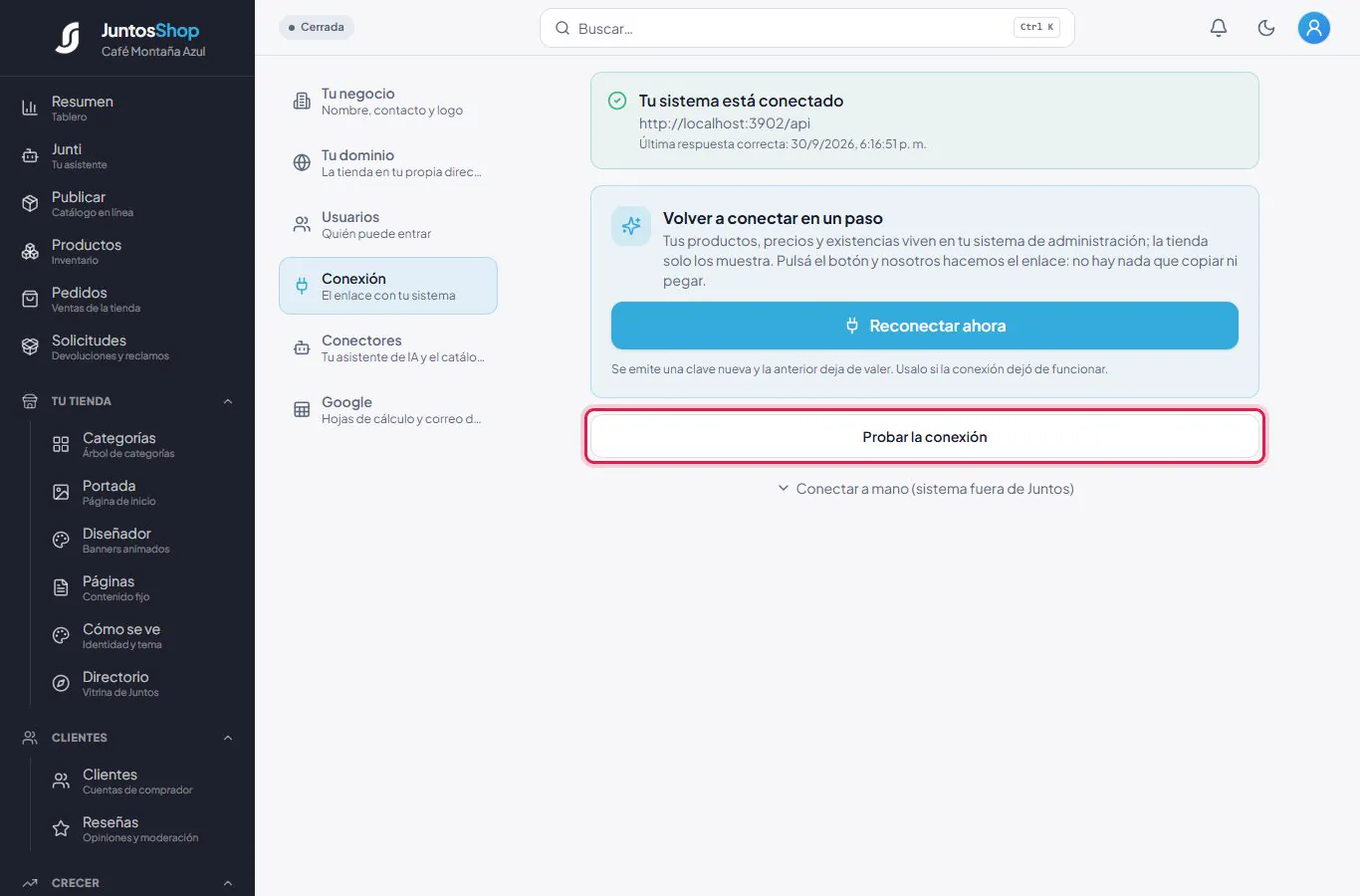Image resolution: width=1360 pixels, height=896 pixels.
Task: Toggle dark mode moon icon
Action: coord(1266,28)
